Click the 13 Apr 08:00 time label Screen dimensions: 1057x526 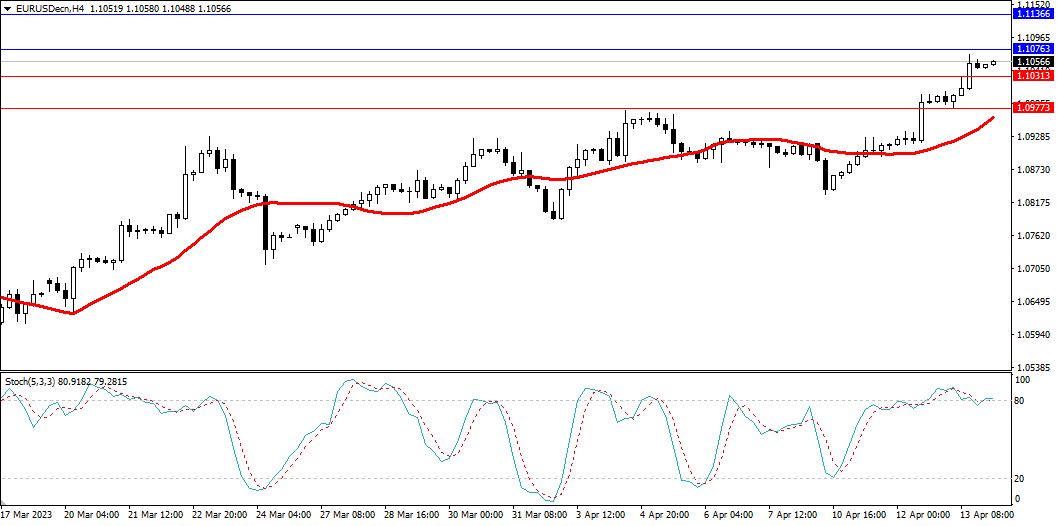[989, 515]
